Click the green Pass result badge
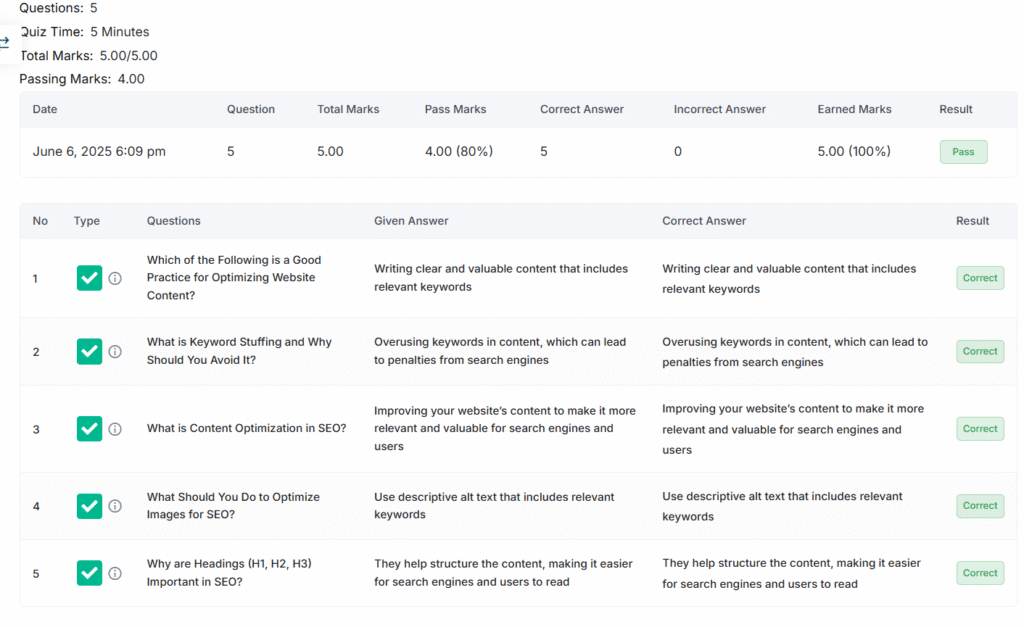This screenshot has height=627, width=1024. [x=963, y=152]
